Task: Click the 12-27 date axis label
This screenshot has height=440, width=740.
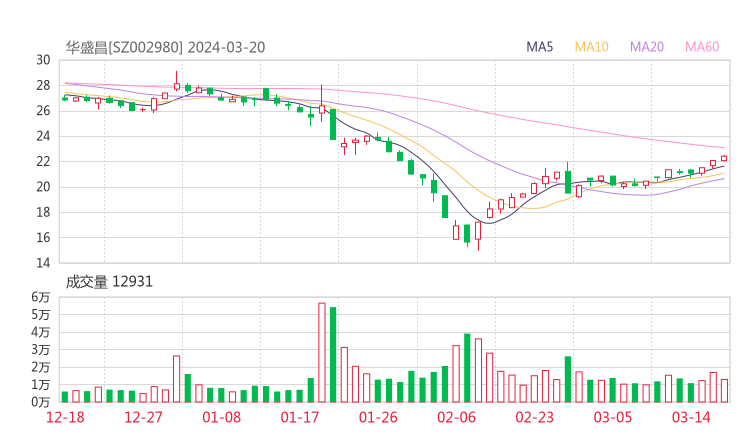Action: point(143,417)
